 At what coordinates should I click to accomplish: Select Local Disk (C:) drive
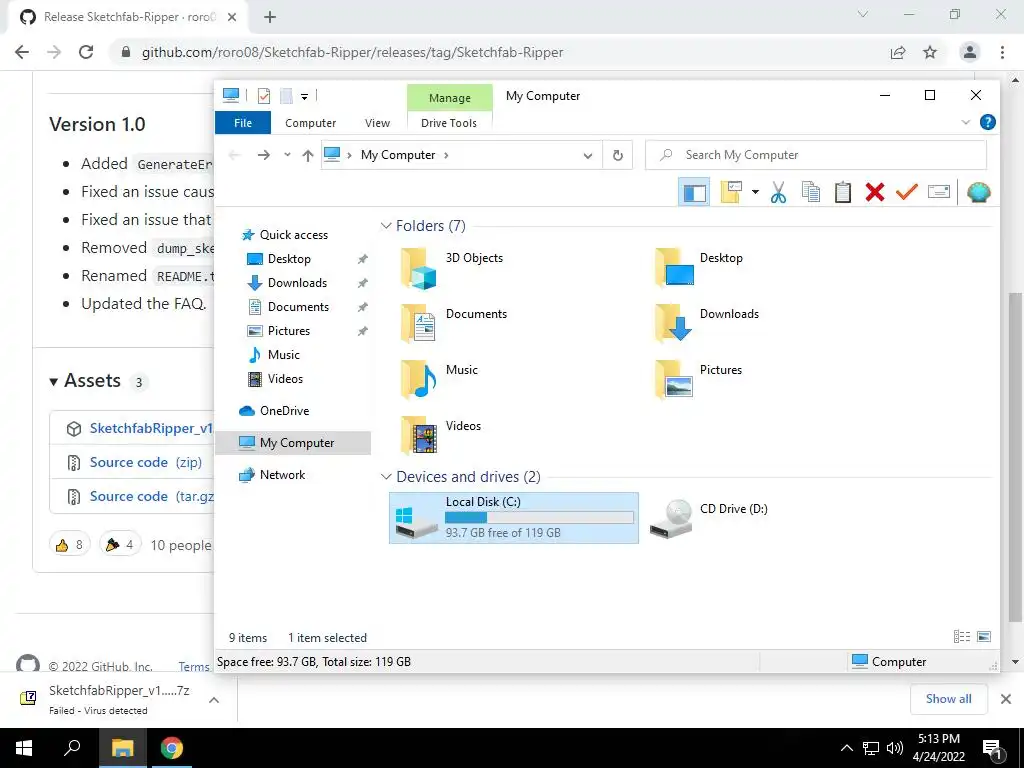tap(514, 518)
